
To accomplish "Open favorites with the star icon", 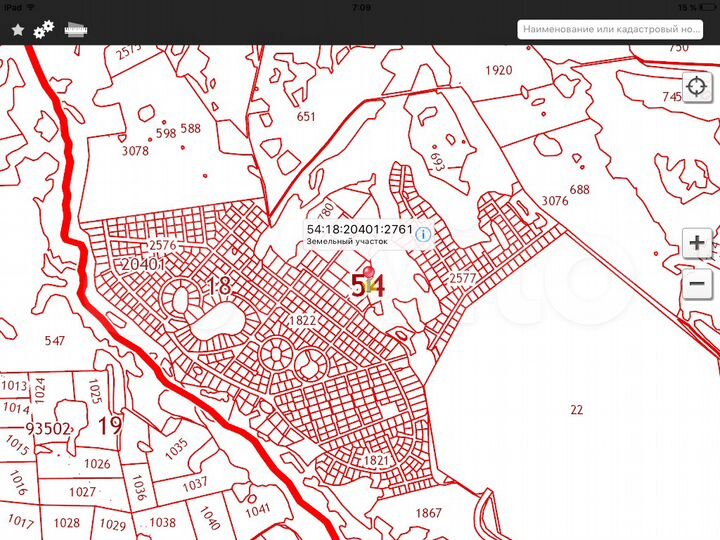I will point(17,30).
